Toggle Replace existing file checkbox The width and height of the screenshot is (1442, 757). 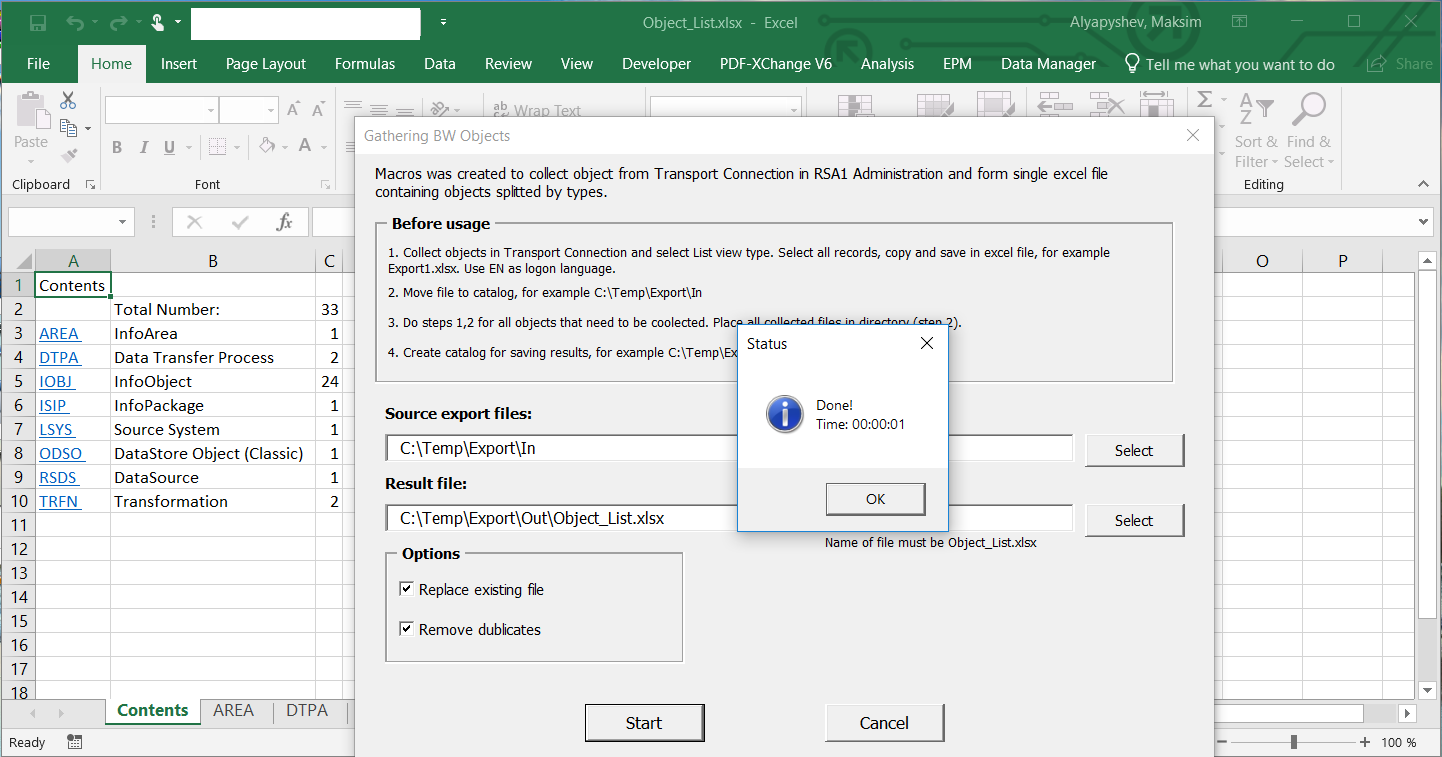(x=406, y=589)
